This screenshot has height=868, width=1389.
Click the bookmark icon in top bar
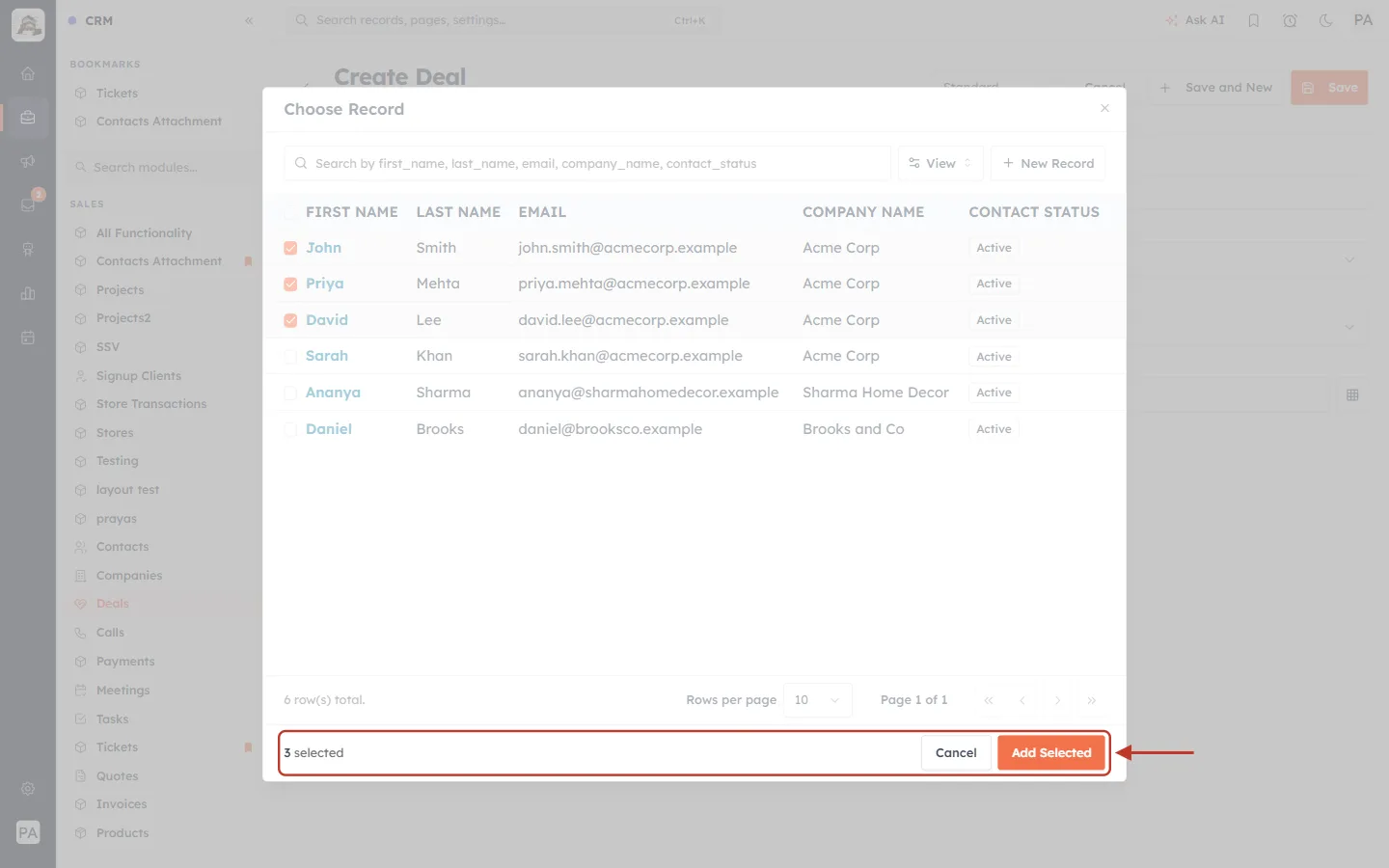point(1253,20)
